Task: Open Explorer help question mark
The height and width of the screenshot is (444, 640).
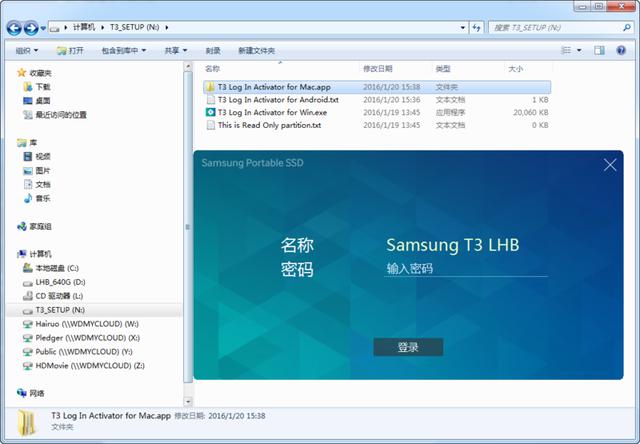Action: click(x=621, y=50)
